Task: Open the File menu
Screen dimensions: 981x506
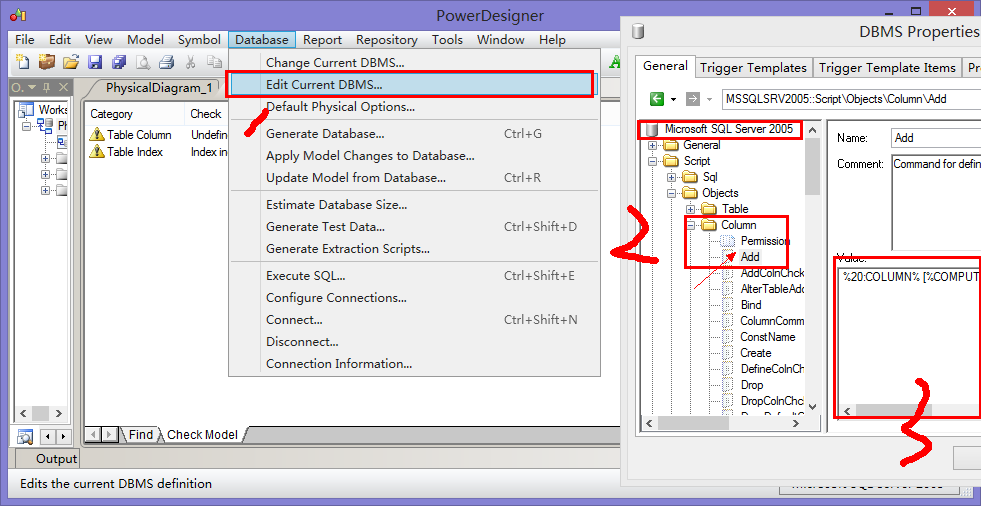Action: (x=24, y=39)
